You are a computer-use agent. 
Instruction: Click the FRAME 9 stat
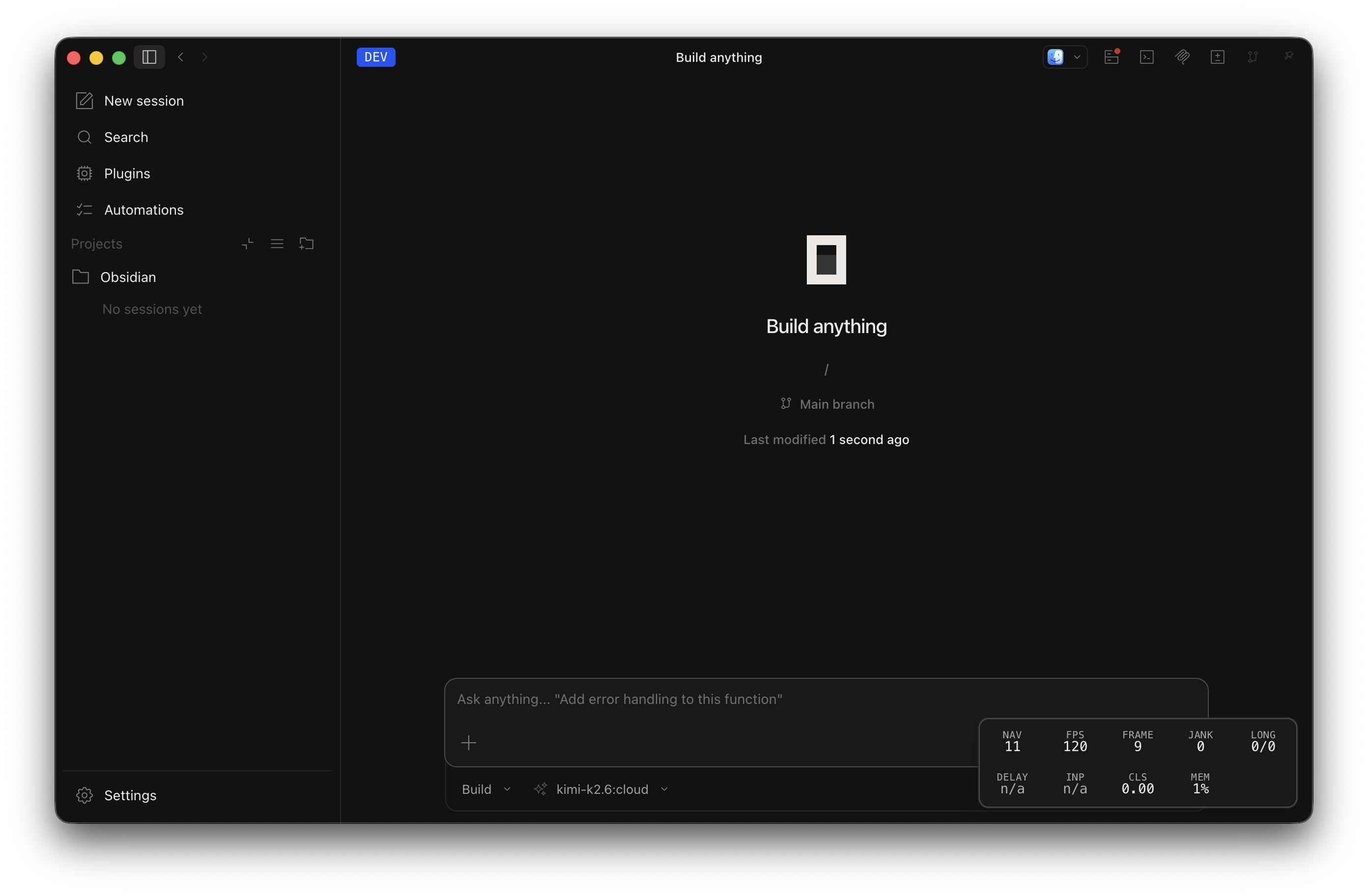click(1138, 741)
